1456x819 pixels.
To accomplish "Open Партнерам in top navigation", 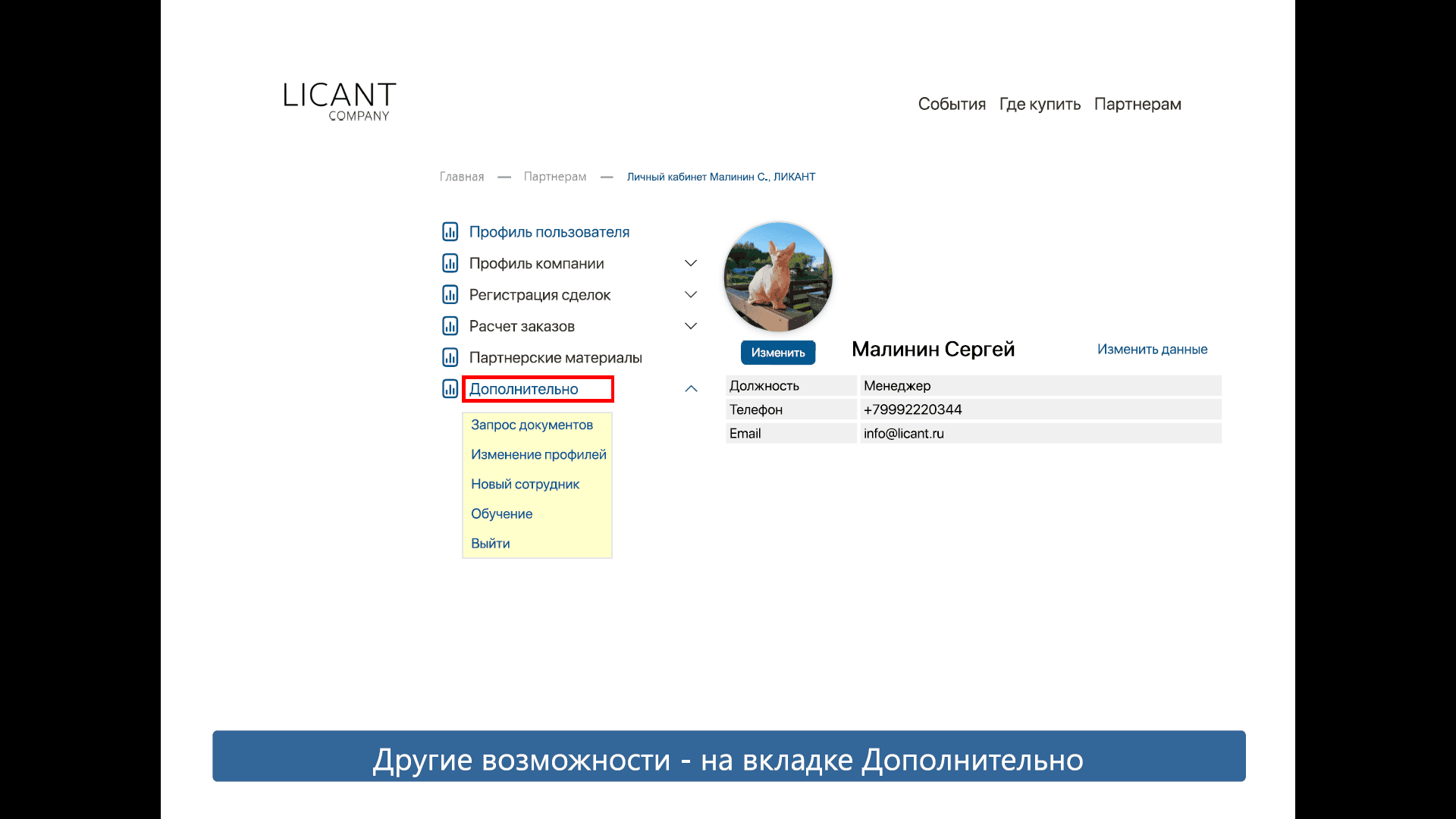I will pyautogui.click(x=1137, y=104).
